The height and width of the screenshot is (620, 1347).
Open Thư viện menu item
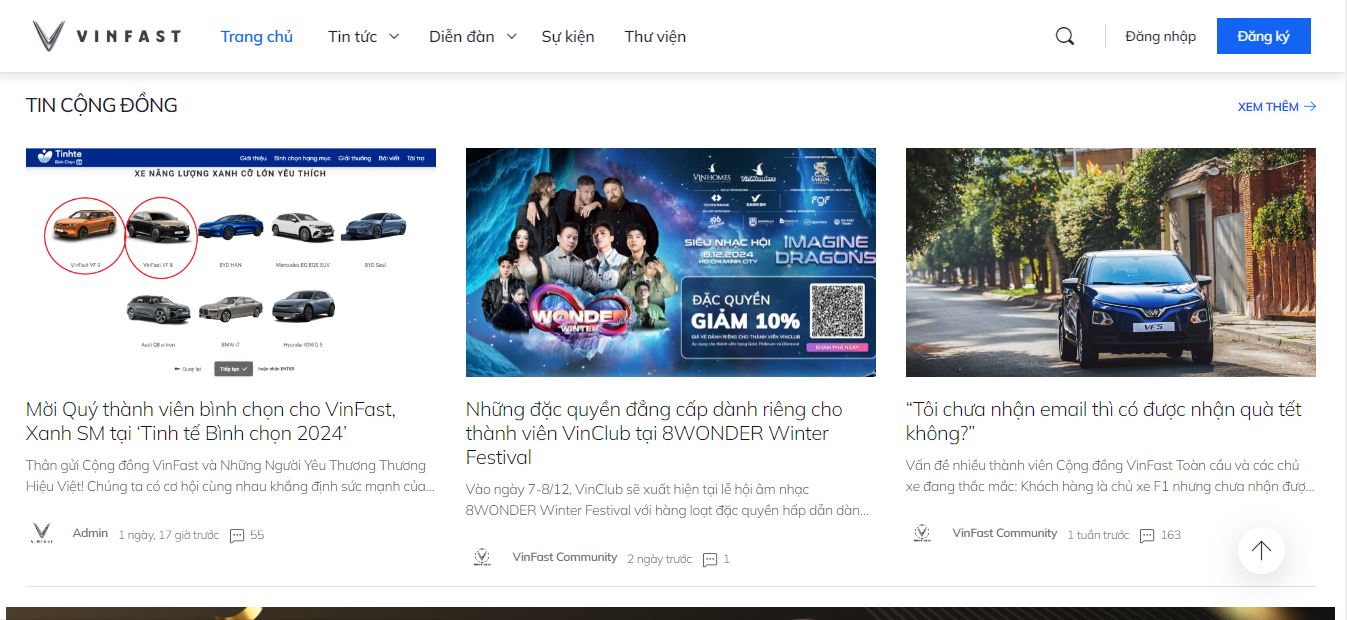[x=655, y=36]
